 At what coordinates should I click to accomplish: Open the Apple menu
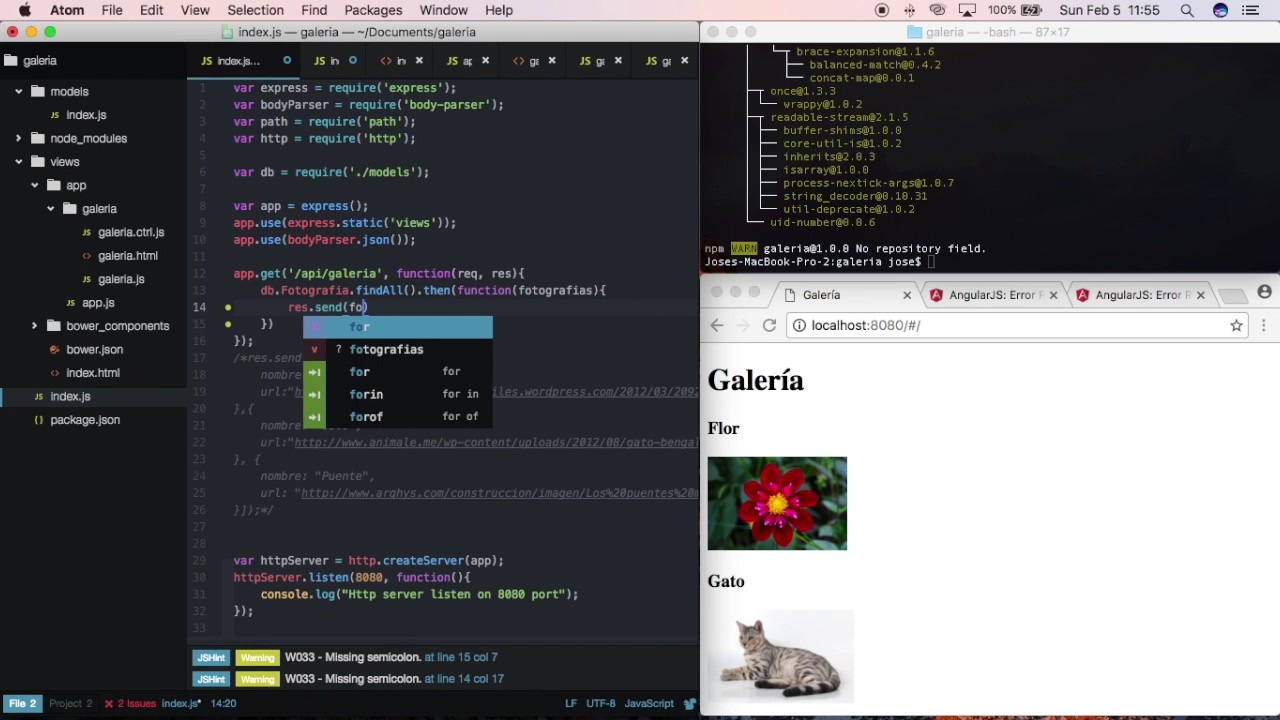pos(25,10)
